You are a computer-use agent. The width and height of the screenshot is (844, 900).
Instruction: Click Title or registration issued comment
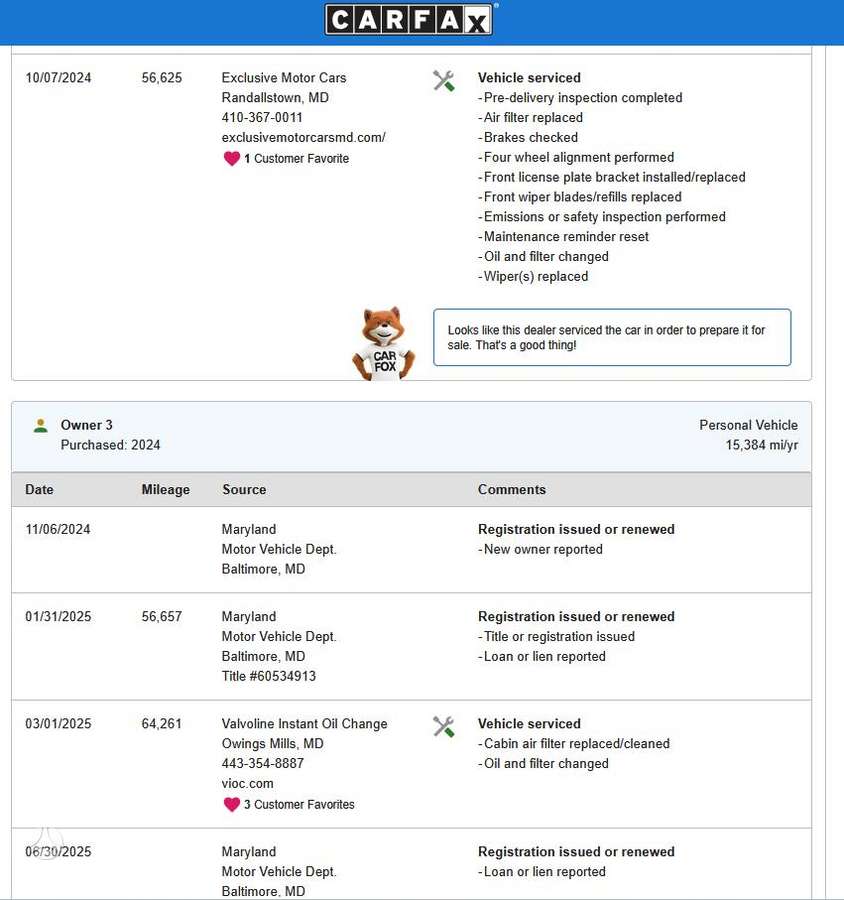pos(556,637)
